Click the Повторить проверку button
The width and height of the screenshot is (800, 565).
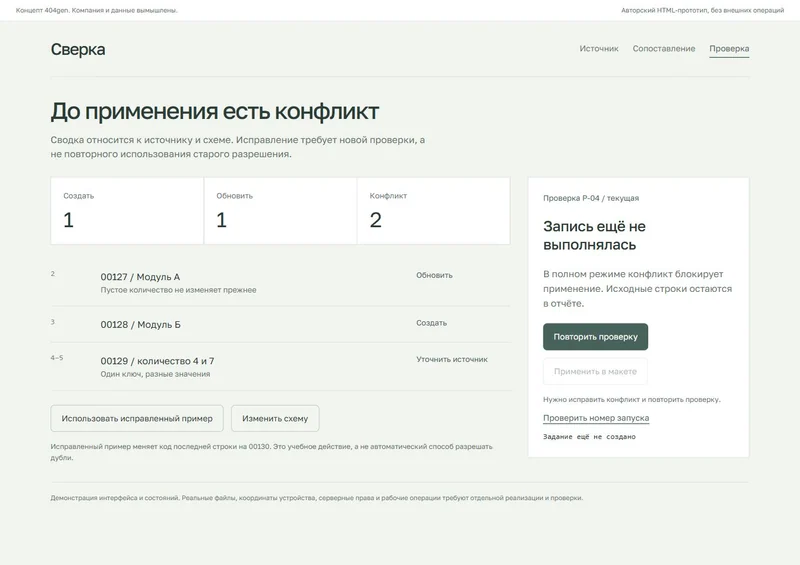pos(595,337)
